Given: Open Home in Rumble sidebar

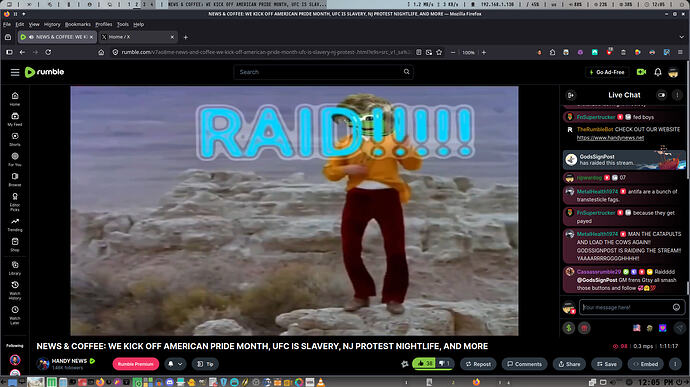Looking at the screenshot, I should pos(15,99).
